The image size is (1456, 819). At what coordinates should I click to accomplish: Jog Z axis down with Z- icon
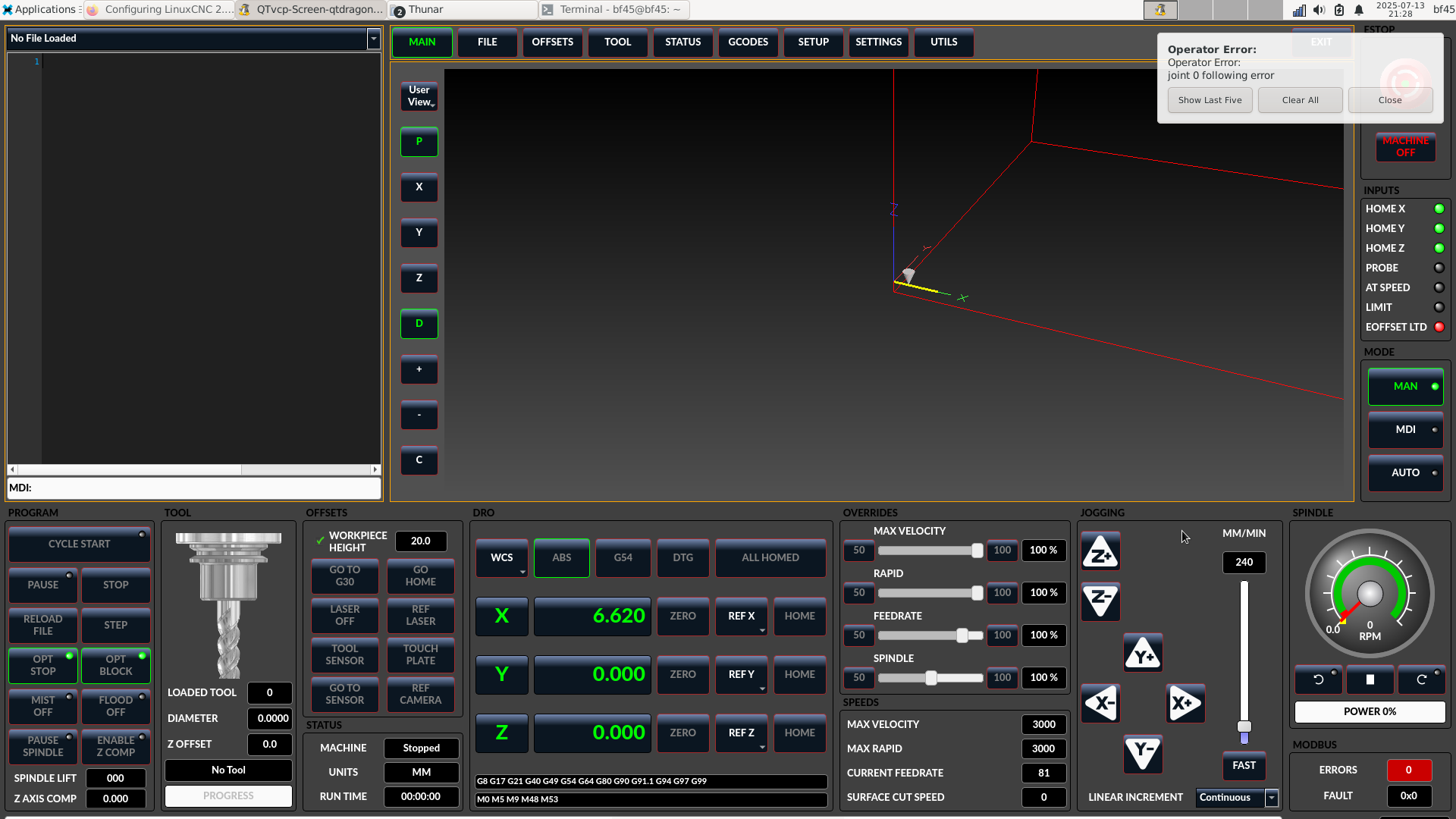(1100, 602)
